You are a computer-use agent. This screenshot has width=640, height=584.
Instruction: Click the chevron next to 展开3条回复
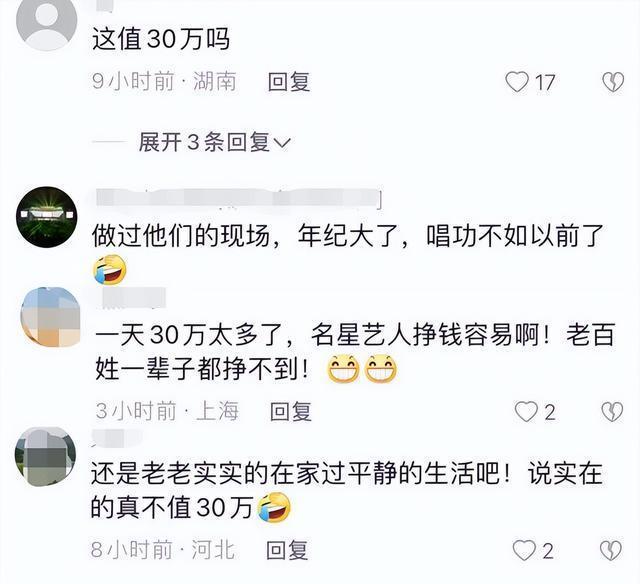tap(282, 143)
